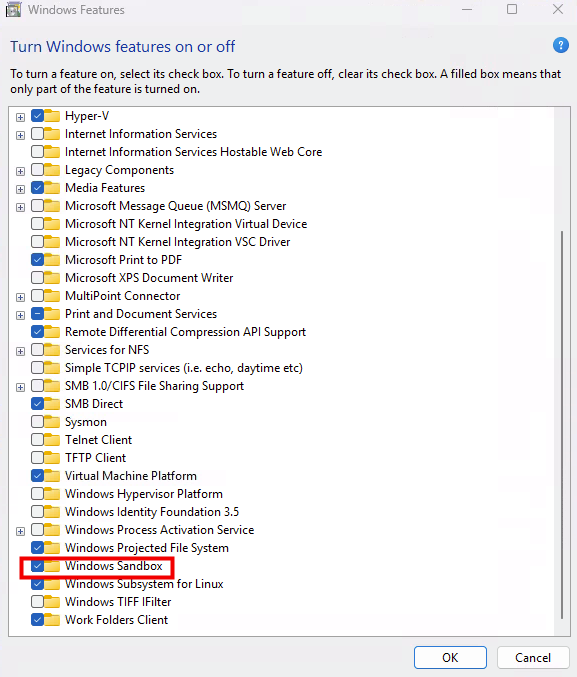
Task: Expand SMB 1.0/CIFS File Sharing Support
Action: pyautogui.click(x=20, y=387)
